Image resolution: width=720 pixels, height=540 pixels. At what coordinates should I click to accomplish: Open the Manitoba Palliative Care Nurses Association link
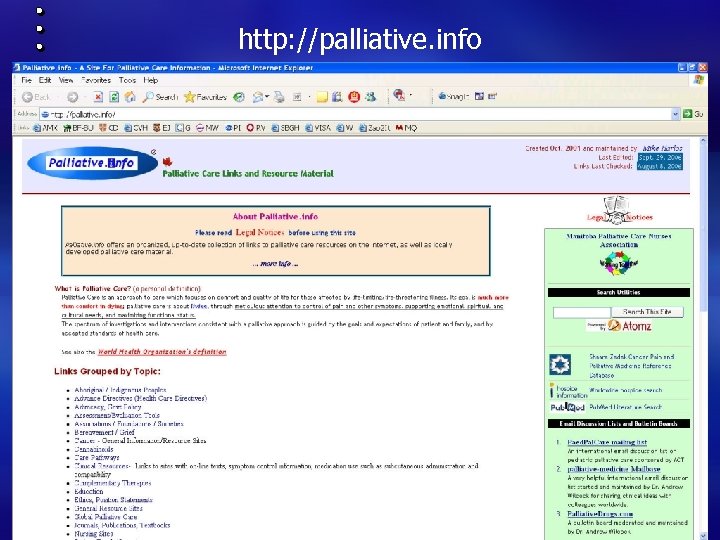click(619, 240)
